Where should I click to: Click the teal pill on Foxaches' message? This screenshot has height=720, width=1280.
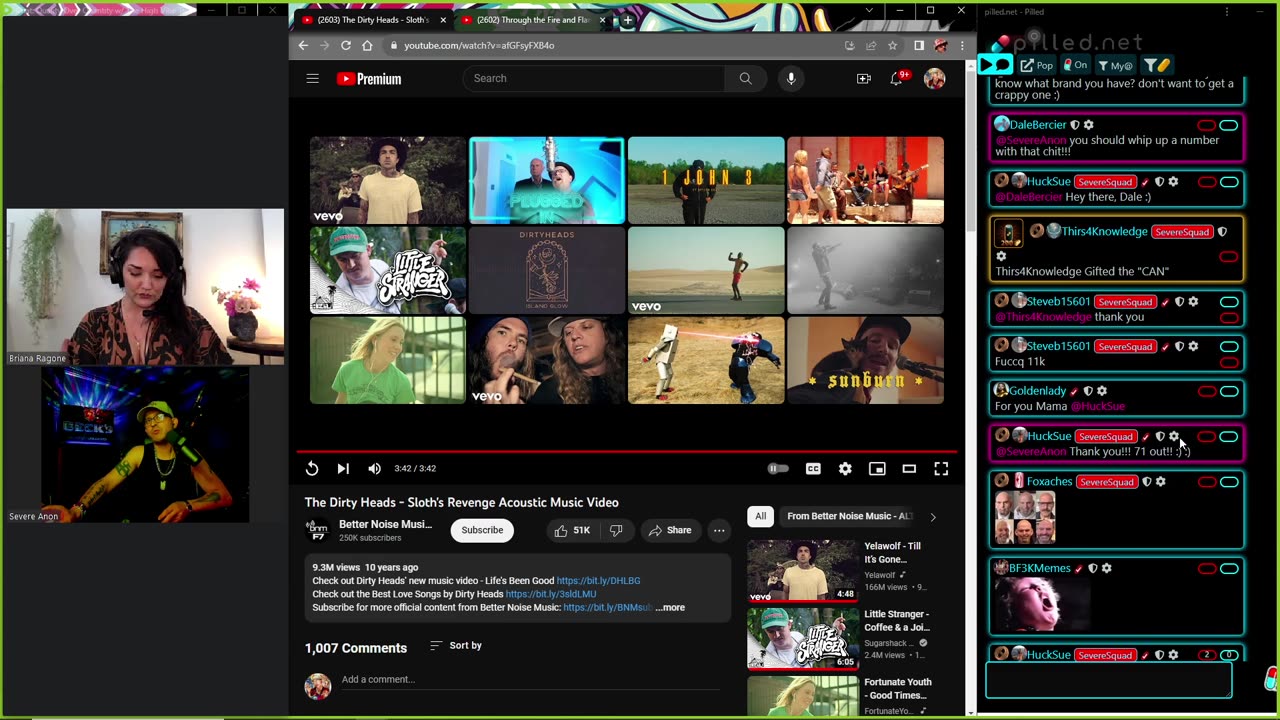[1229, 482]
